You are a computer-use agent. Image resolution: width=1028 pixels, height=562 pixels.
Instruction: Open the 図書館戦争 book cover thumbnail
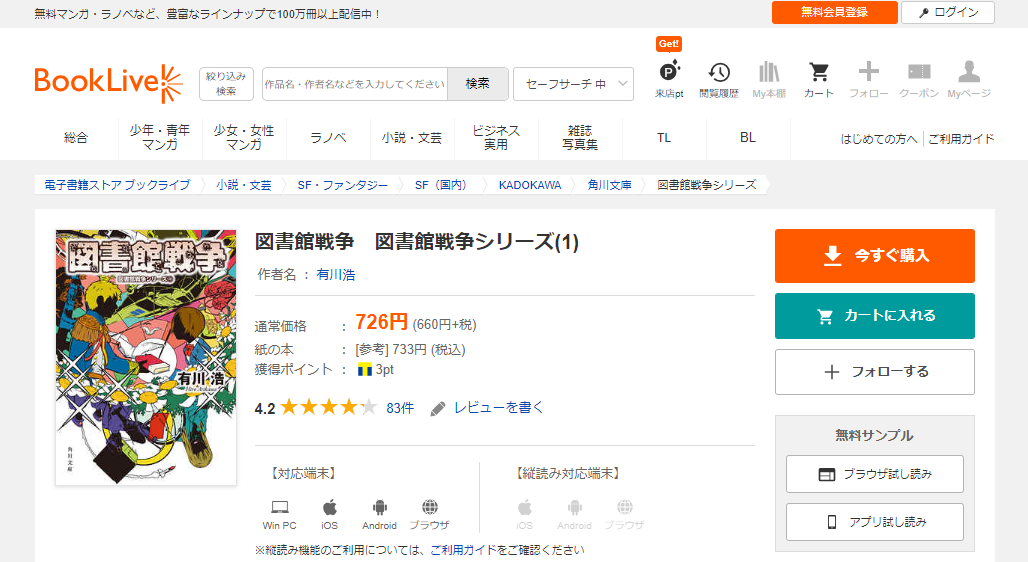(x=146, y=357)
